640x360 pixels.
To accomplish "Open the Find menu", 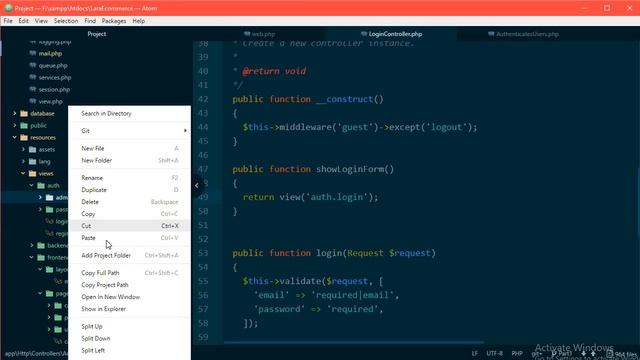I will [90, 21].
